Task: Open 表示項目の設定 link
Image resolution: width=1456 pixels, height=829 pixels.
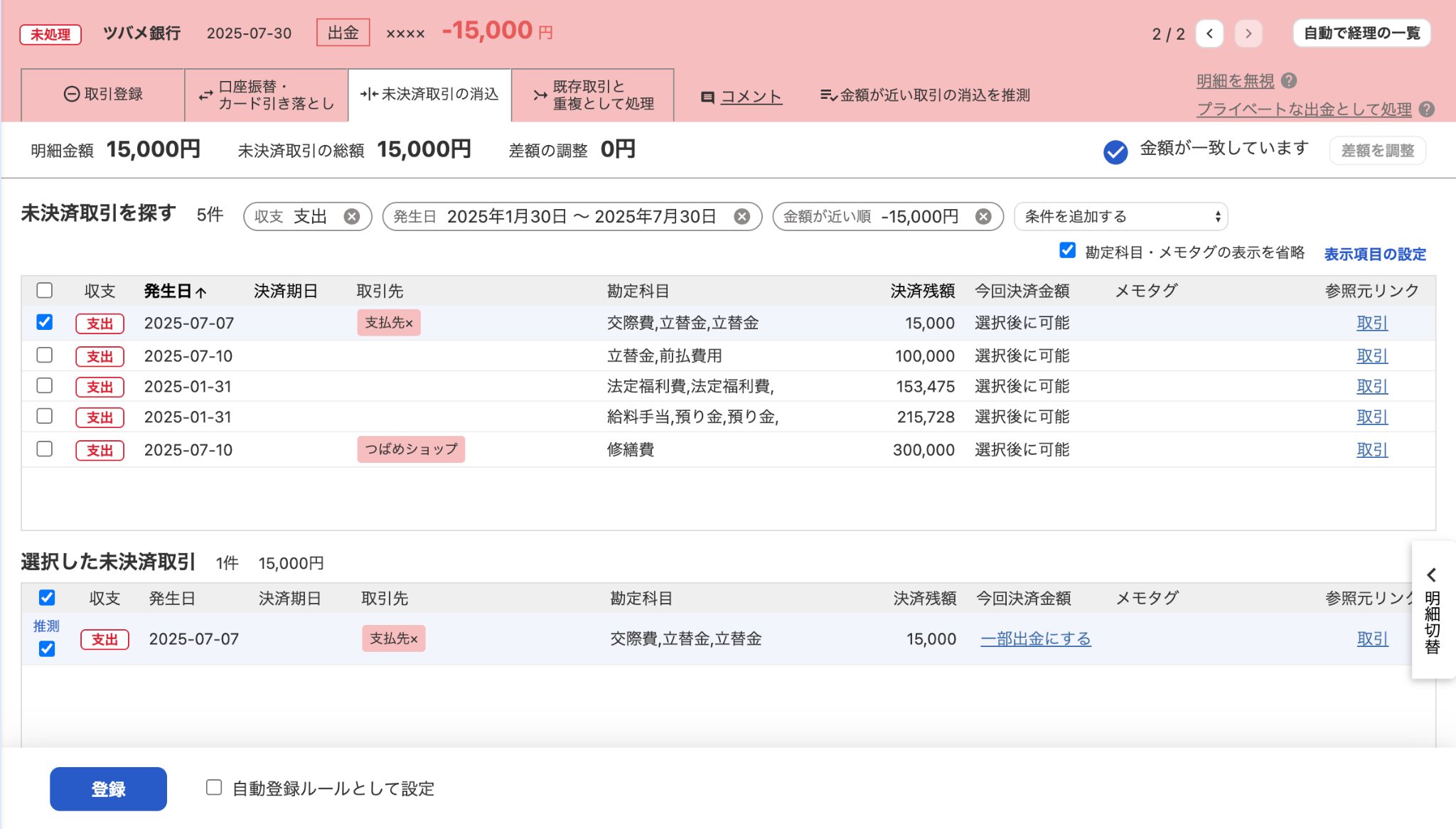Action: click(1375, 254)
